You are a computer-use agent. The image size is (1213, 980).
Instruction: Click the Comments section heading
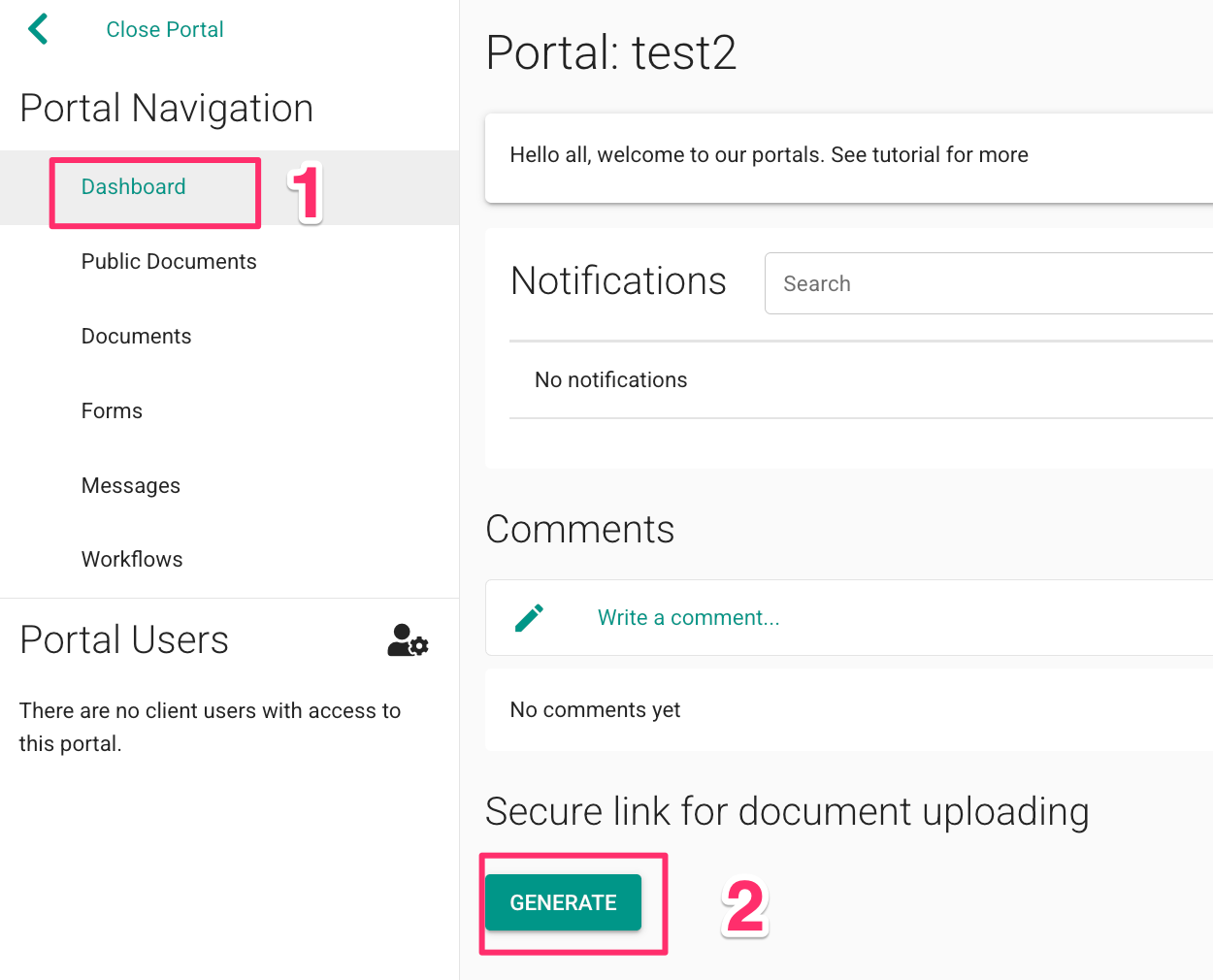pyautogui.click(x=579, y=529)
